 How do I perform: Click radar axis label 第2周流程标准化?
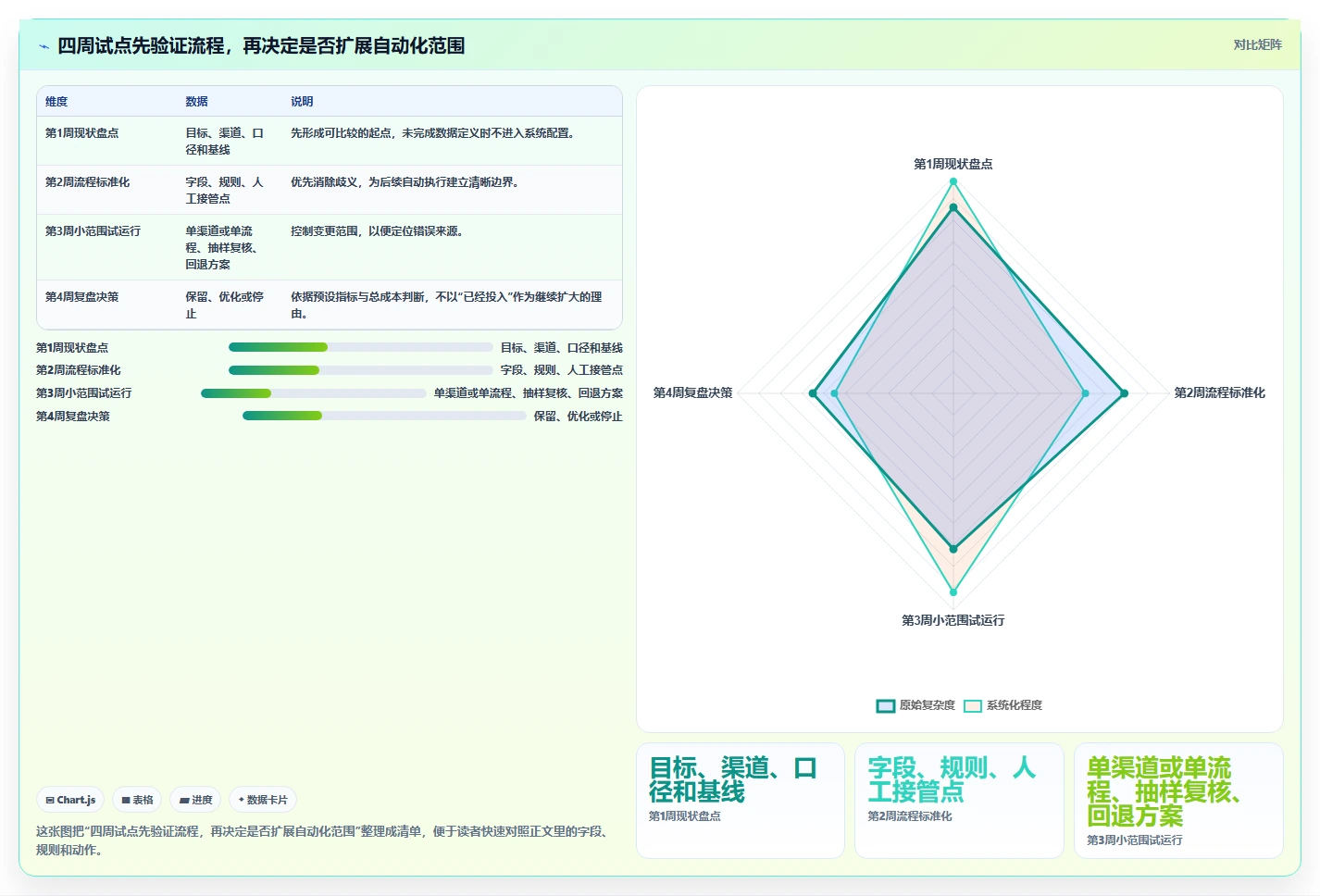(1220, 392)
